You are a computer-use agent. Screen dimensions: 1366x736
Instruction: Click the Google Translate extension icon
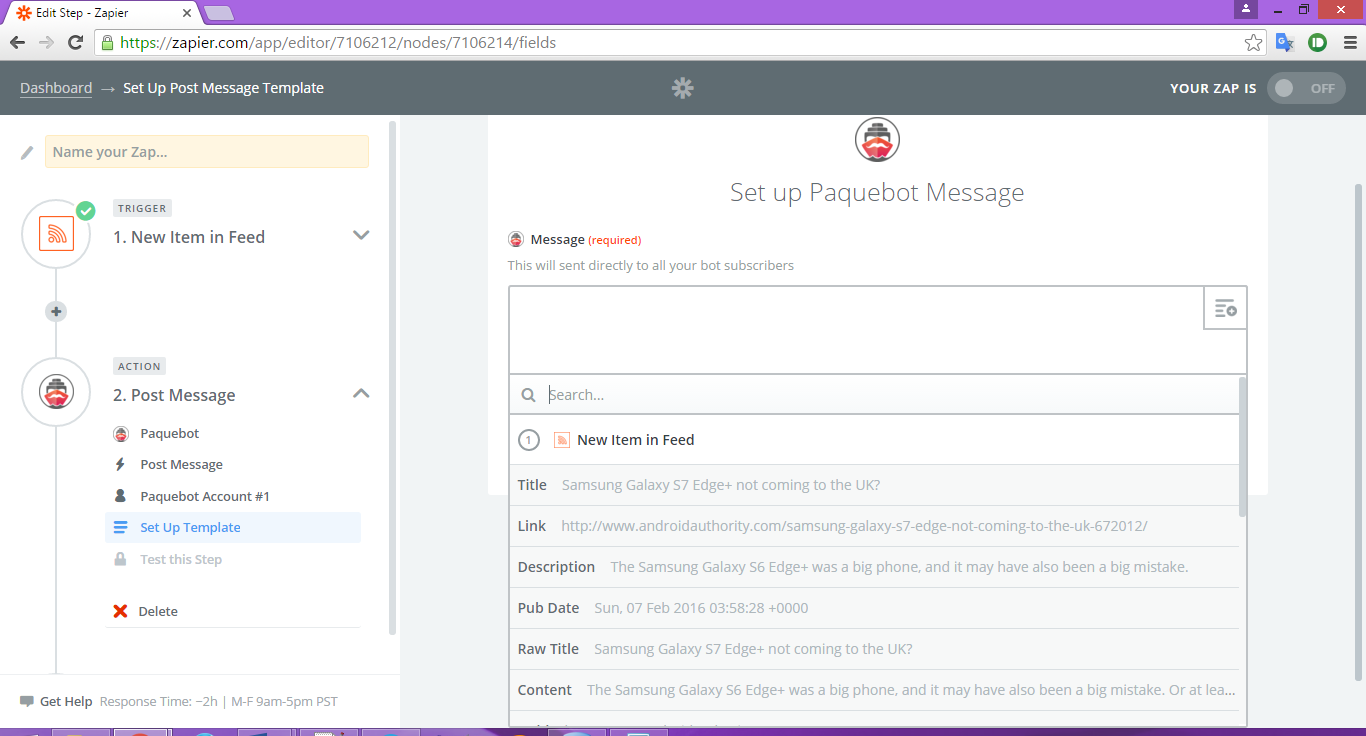(1285, 42)
